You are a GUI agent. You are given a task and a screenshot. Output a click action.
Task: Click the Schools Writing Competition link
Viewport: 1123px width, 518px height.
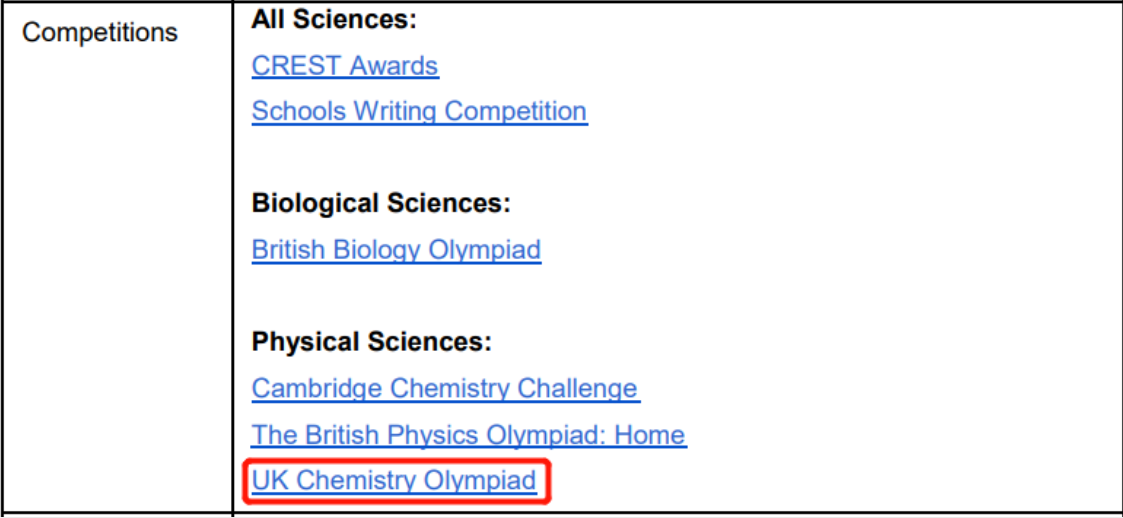coord(419,111)
